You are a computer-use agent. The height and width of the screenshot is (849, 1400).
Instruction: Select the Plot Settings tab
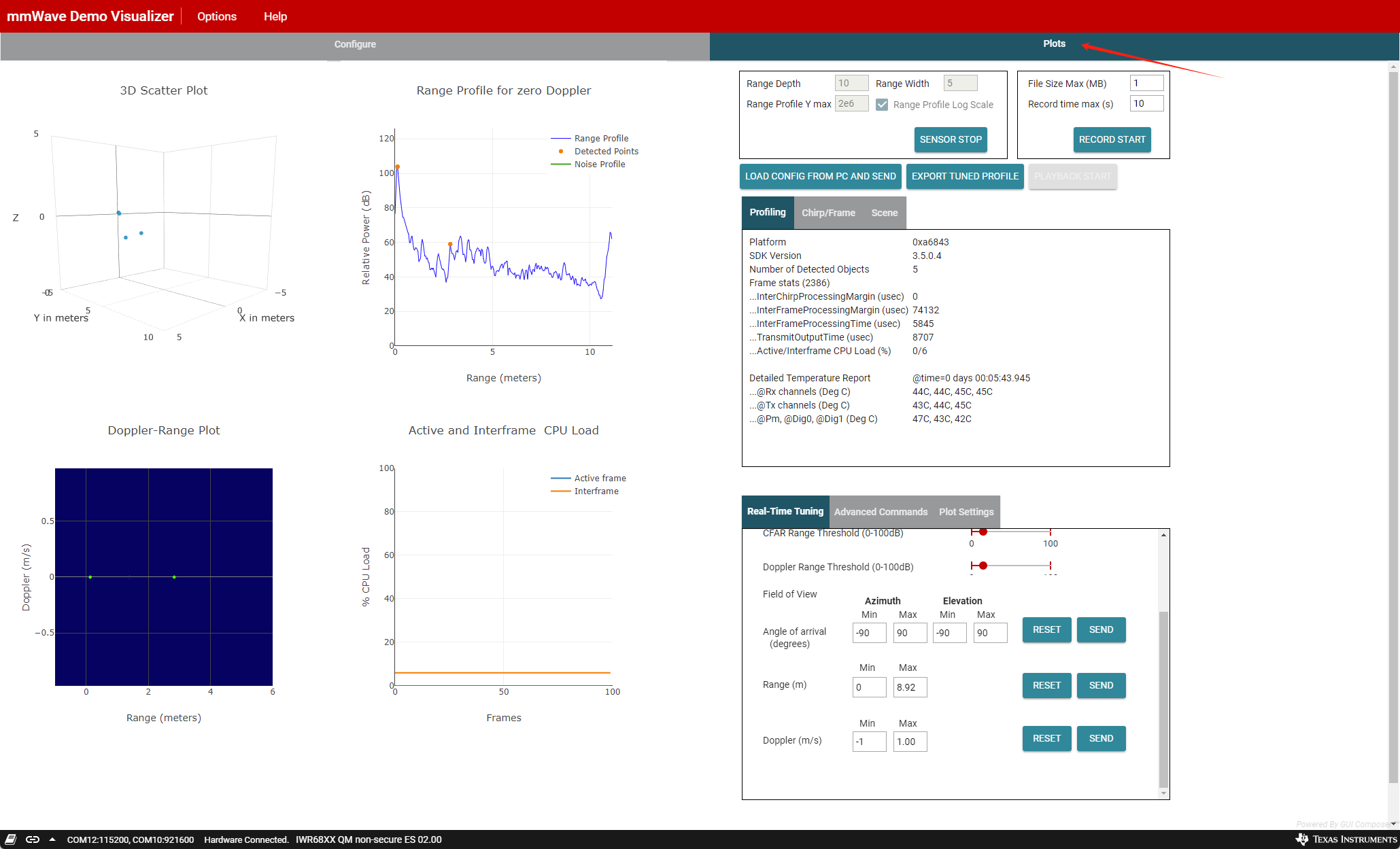point(966,511)
